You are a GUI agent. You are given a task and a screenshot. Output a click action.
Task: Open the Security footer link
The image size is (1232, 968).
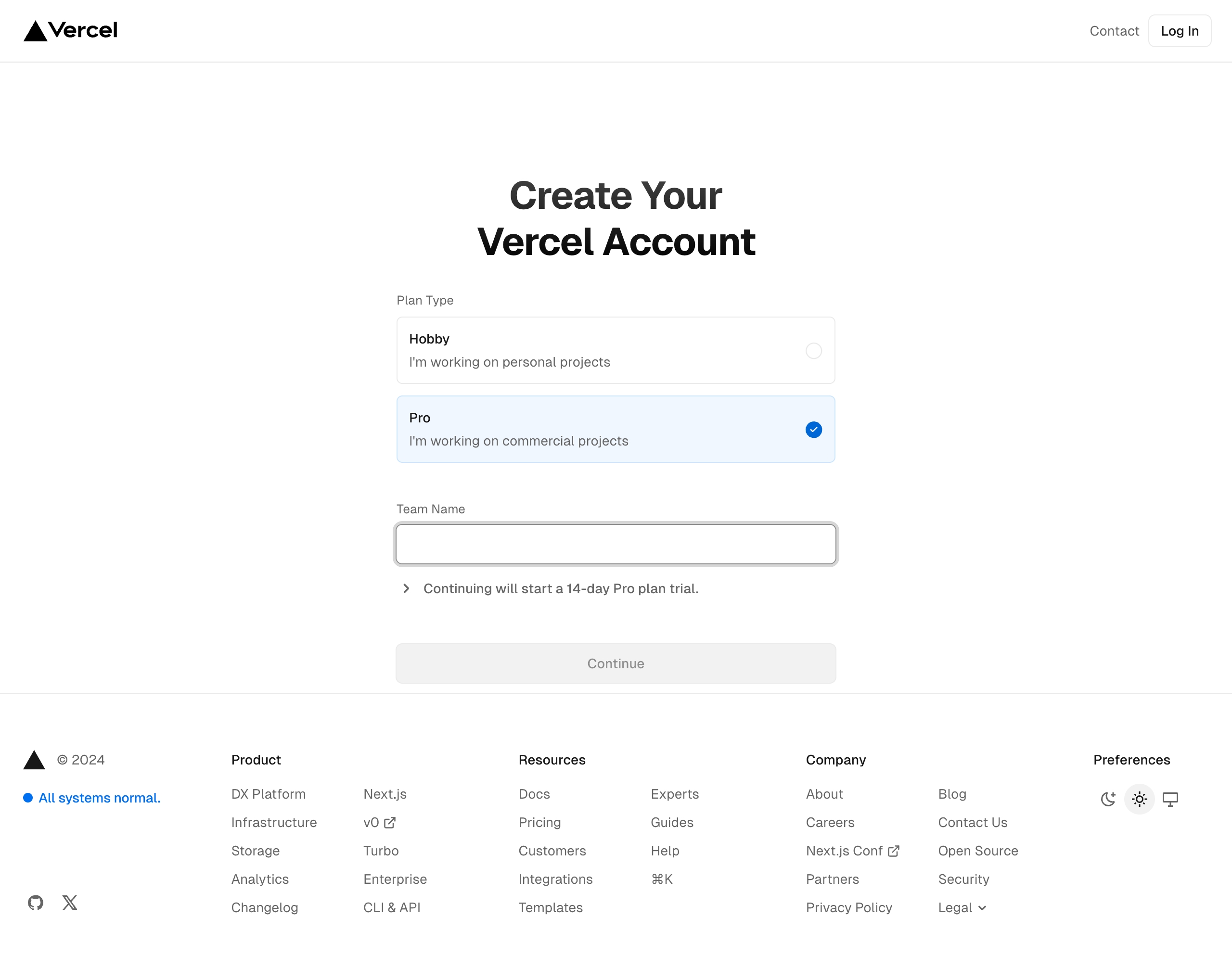coord(964,879)
